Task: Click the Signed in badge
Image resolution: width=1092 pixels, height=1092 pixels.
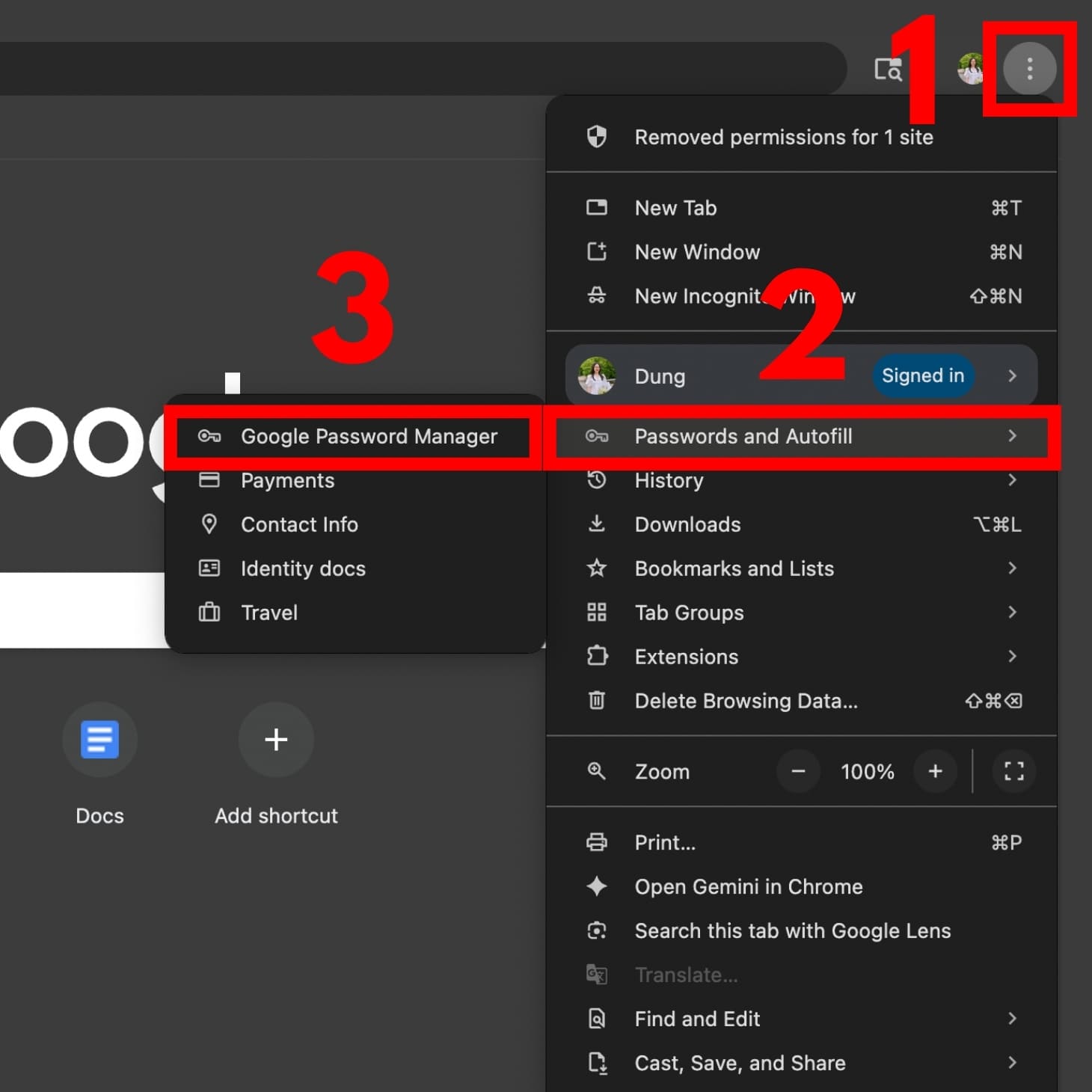Action: 923,375
